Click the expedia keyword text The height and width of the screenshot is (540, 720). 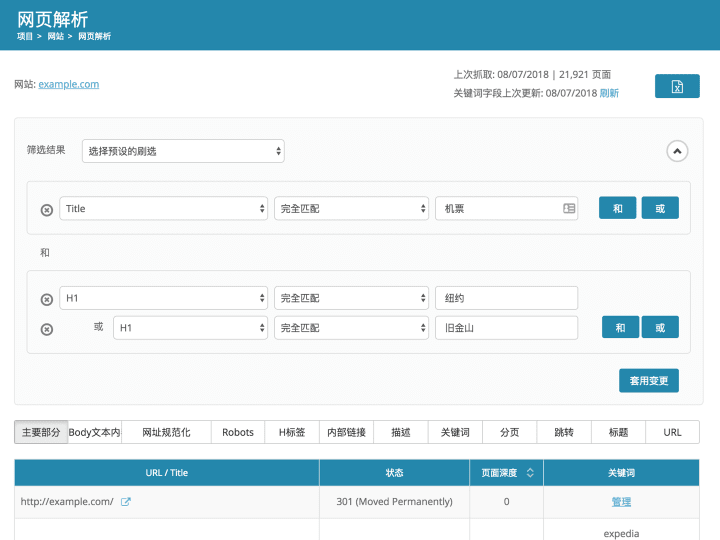coord(621,534)
